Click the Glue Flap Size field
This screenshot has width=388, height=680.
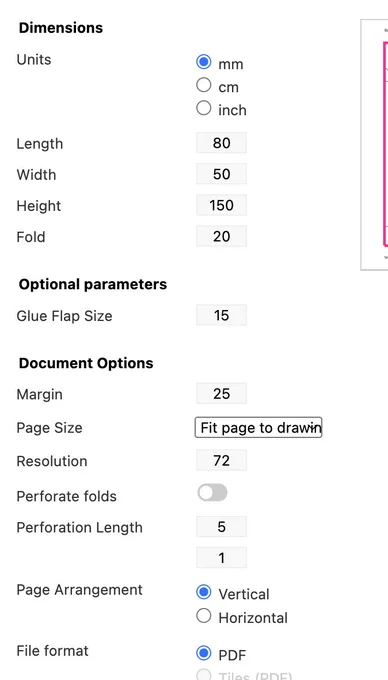(222, 315)
